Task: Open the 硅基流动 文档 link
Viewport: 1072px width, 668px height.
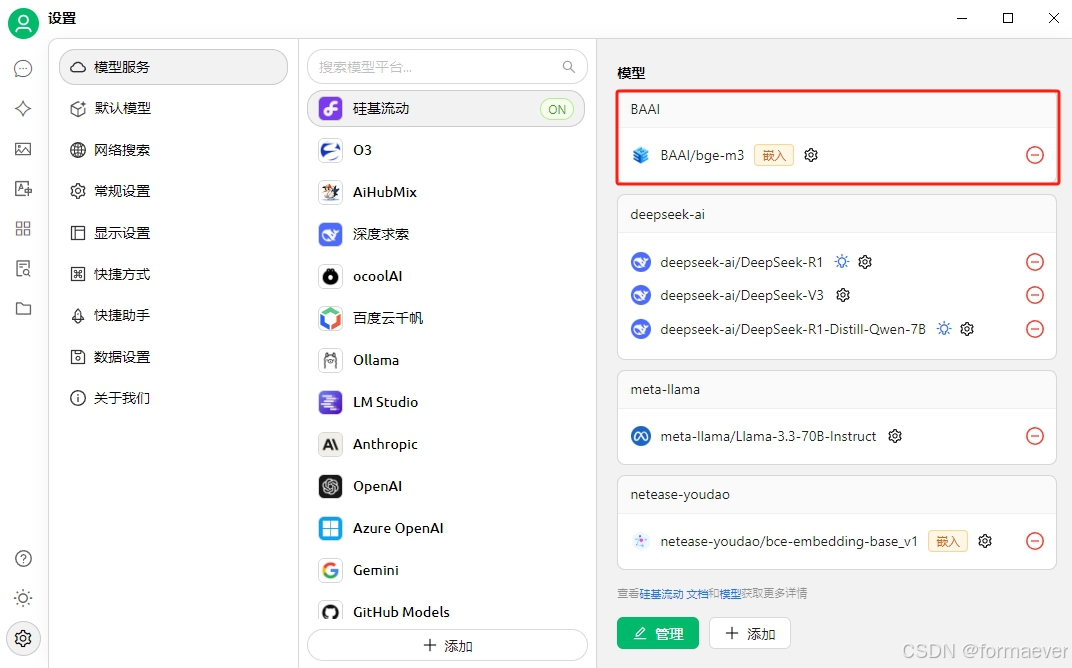Action: [673, 593]
